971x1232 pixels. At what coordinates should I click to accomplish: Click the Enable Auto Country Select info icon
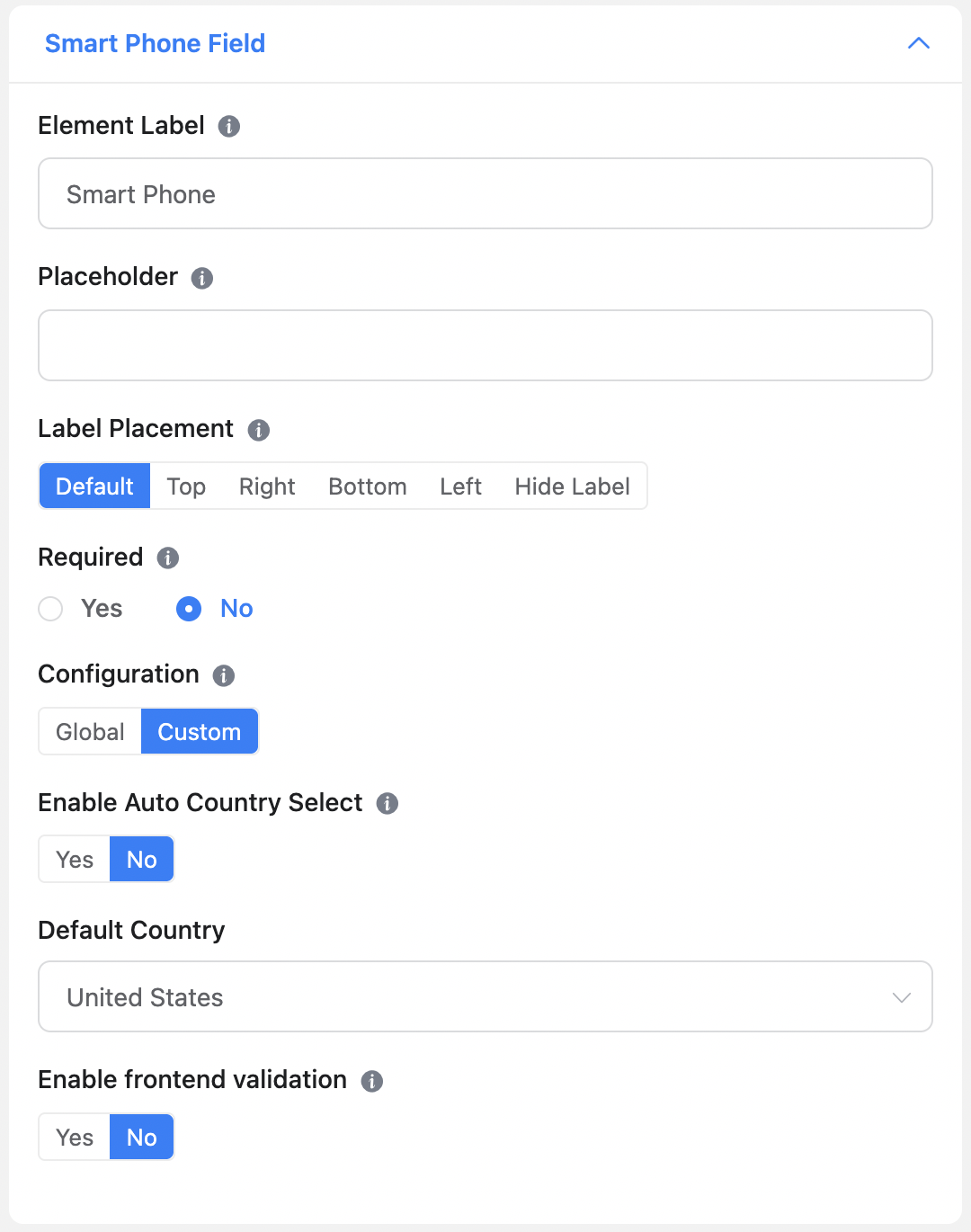click(388, 803)
